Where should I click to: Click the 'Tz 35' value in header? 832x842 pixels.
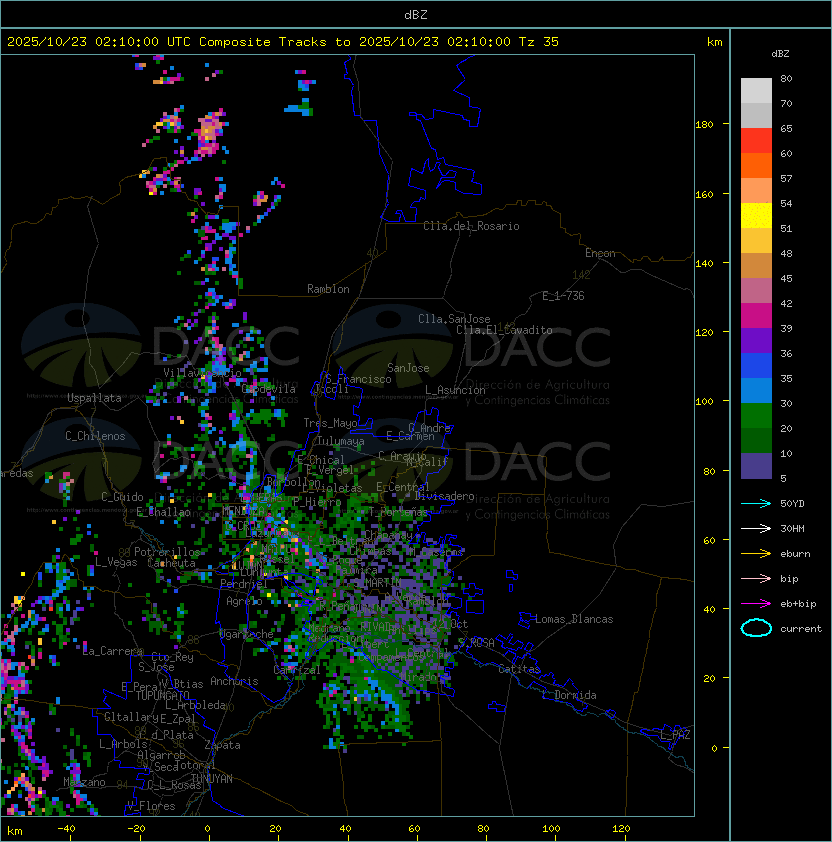[x=539, y=41]
